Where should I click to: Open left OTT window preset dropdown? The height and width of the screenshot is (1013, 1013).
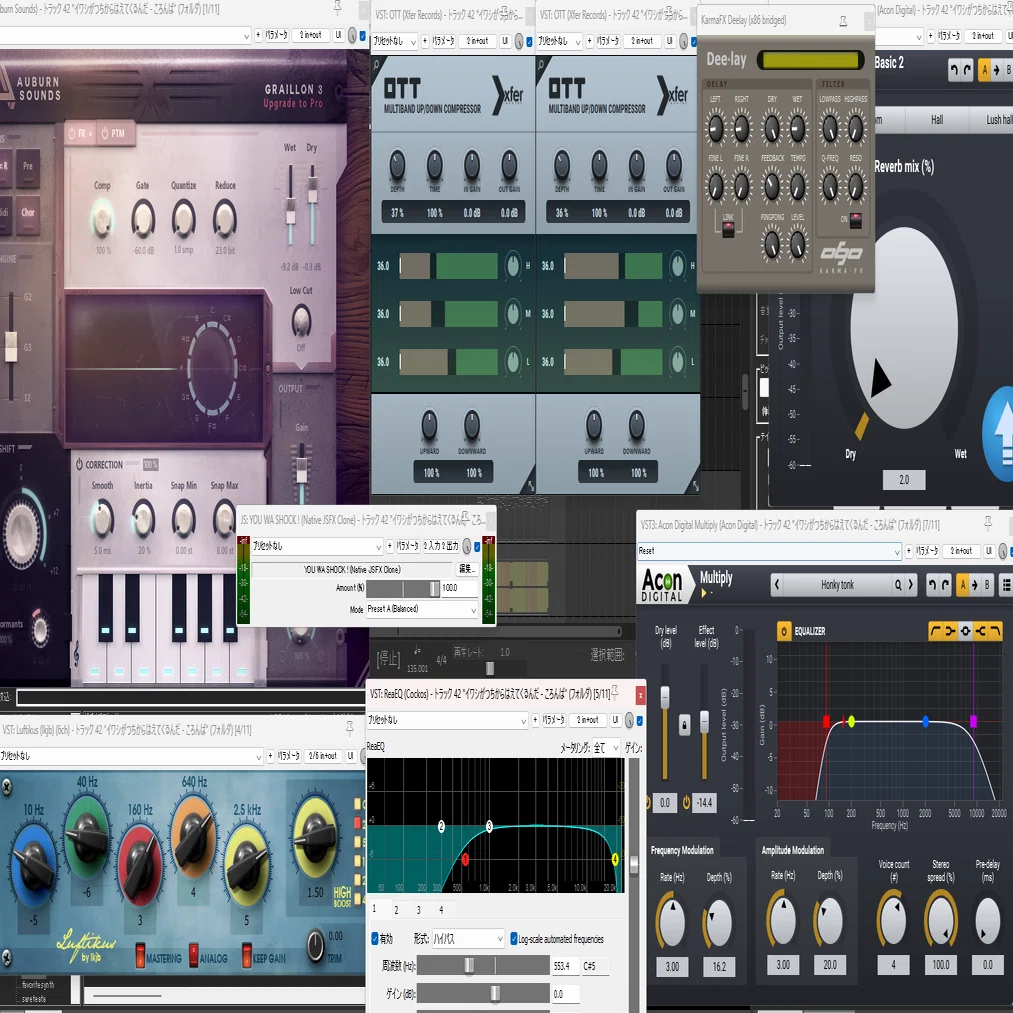[395, 41]
